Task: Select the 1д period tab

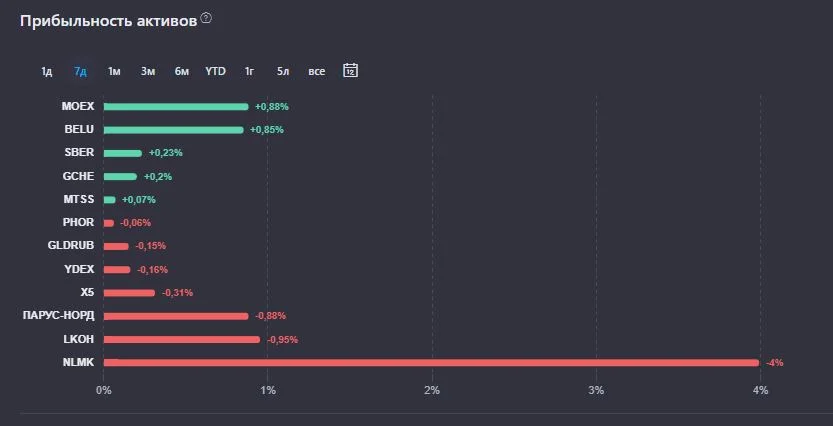Action: [47, 71]
